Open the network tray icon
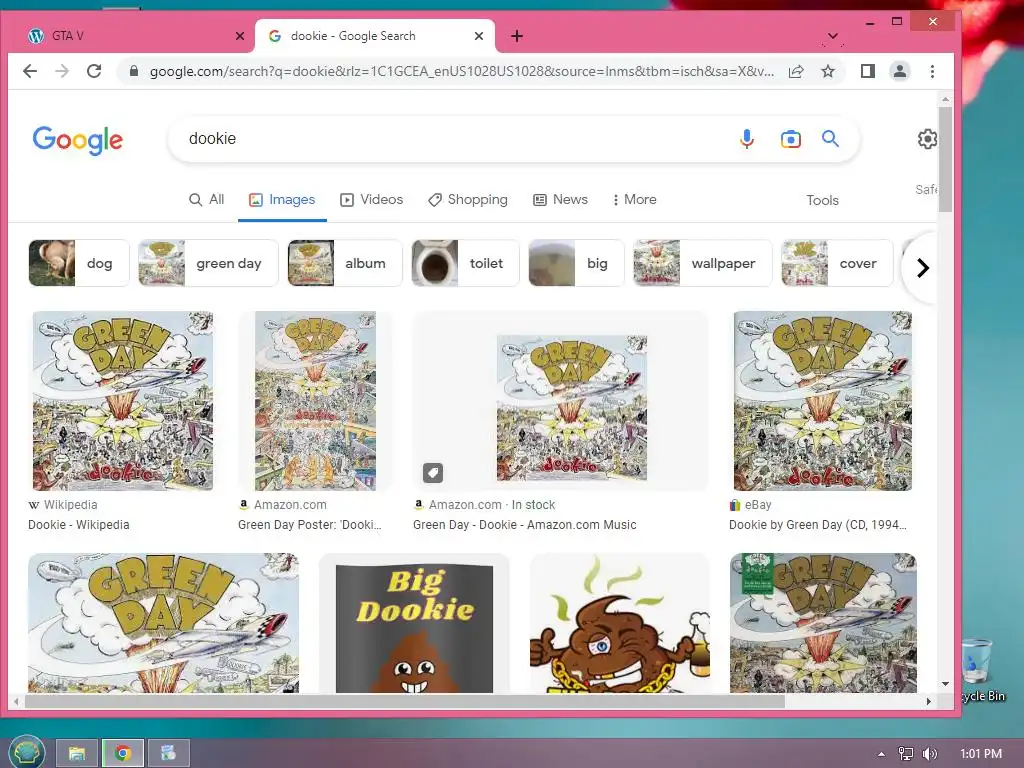The image size is (1024, 768). pyautogui.click(x=906, y=754)
